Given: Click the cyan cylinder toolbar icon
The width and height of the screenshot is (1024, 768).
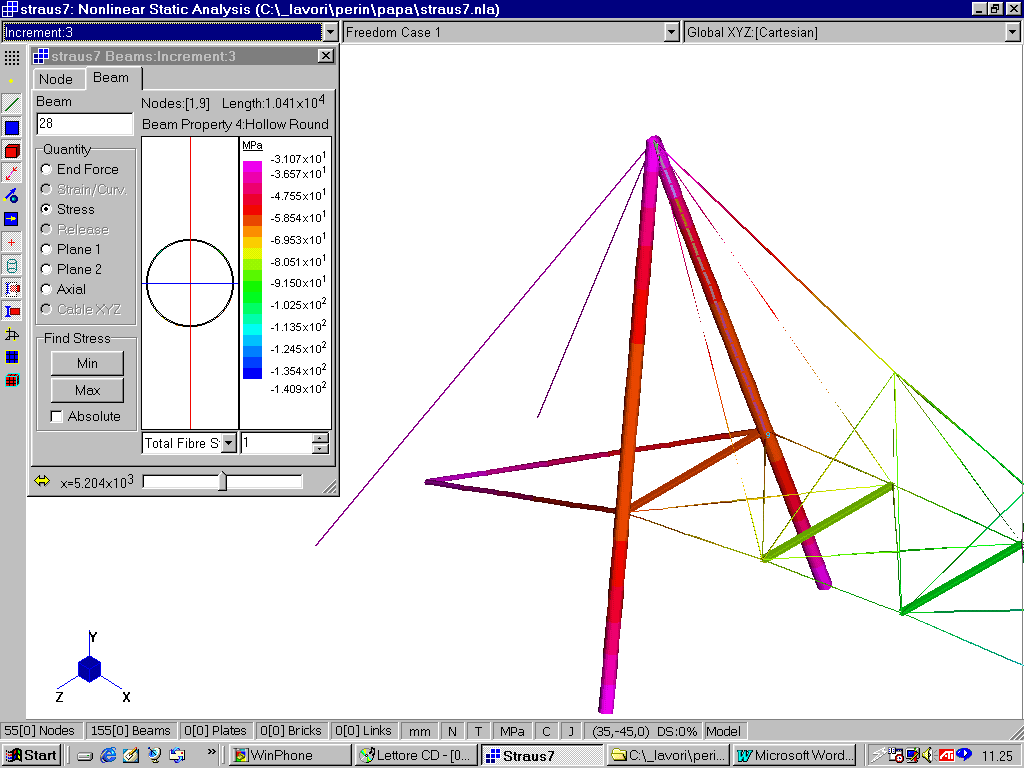Looking at the screenshot, I should [x=12, y=266].
